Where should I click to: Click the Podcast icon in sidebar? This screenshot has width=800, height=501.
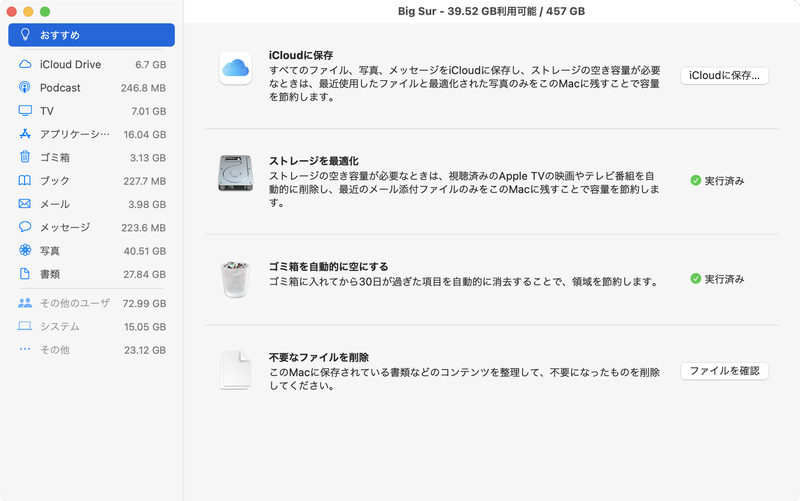click(24, 87)
